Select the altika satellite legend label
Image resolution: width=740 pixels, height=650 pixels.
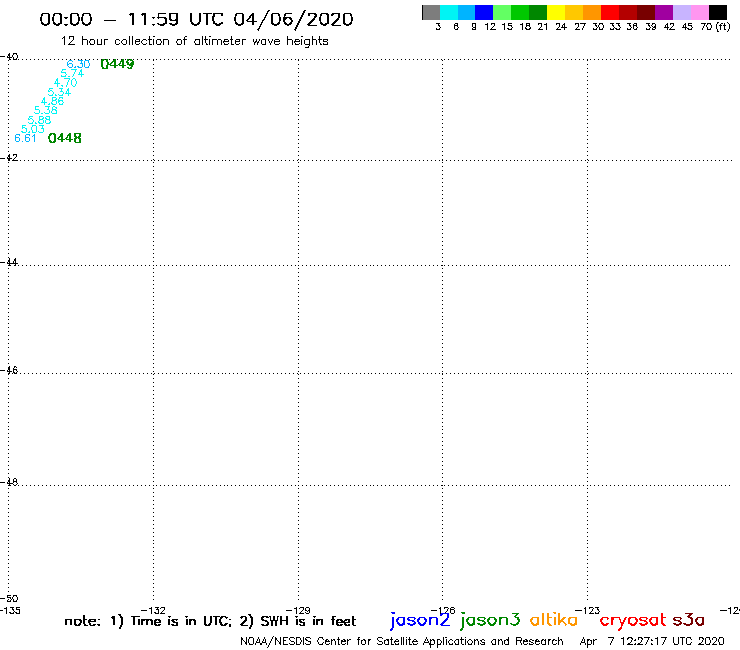pos(554,620)
